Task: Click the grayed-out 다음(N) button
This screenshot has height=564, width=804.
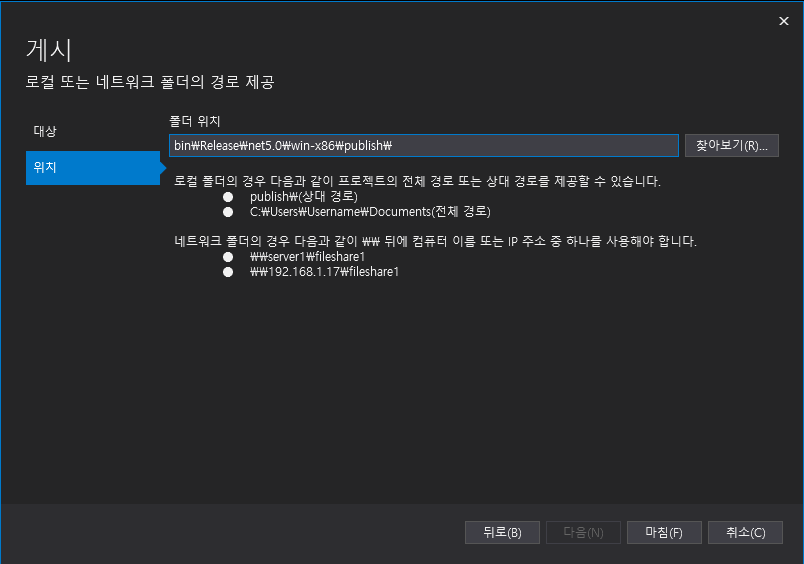Action: click(x=583, y=532)
